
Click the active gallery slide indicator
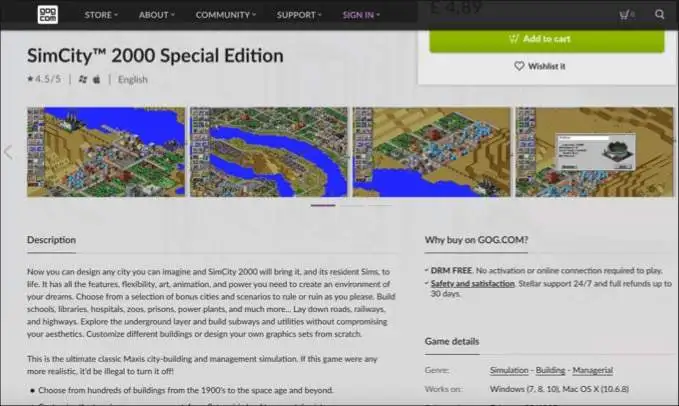(x=323, y=205)
